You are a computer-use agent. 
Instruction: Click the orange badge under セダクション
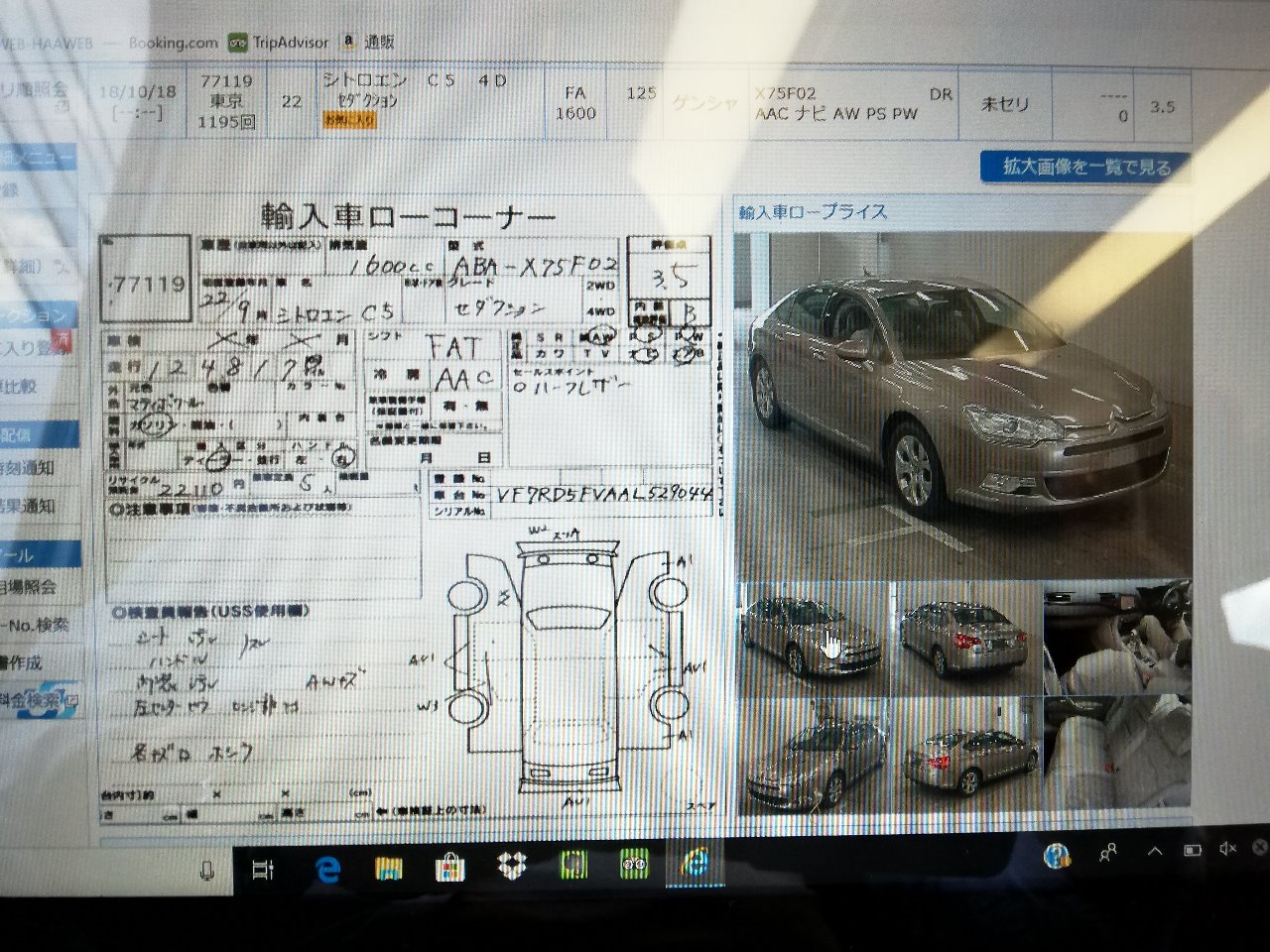tap(349, 121)
